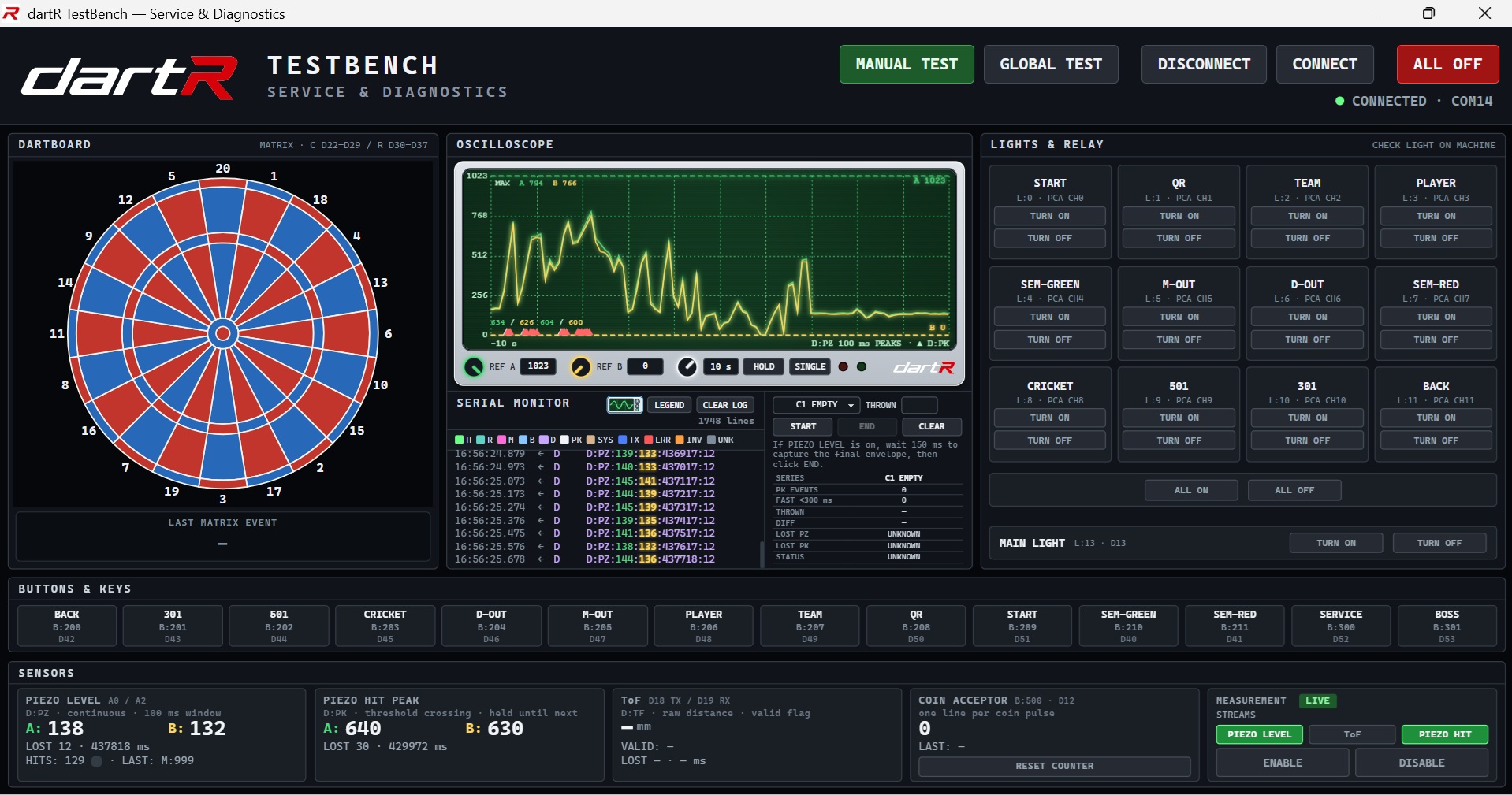Turn on the 501 light

(x=1179, y=418)
